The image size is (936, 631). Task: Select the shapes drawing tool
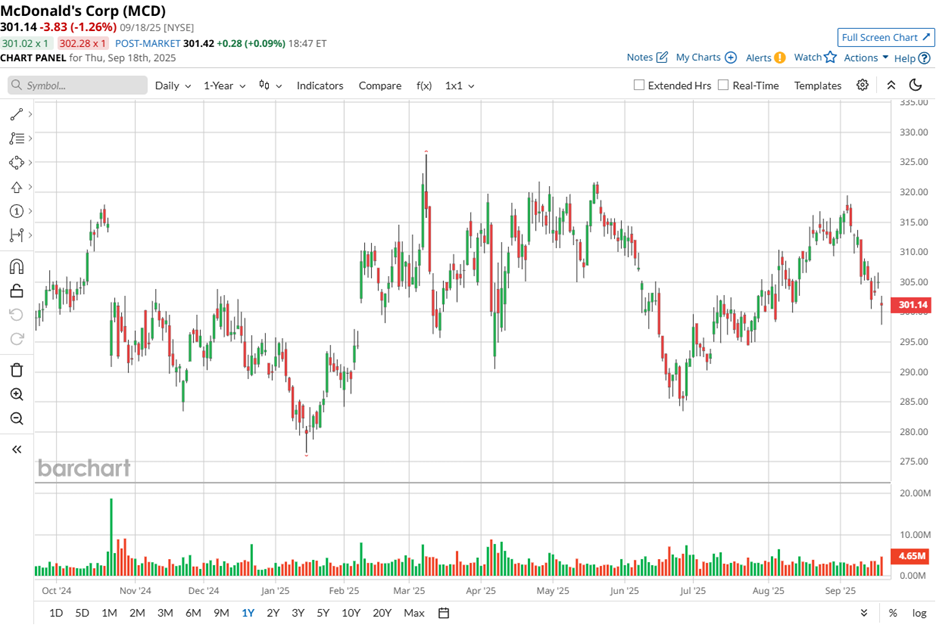(16, 162)
